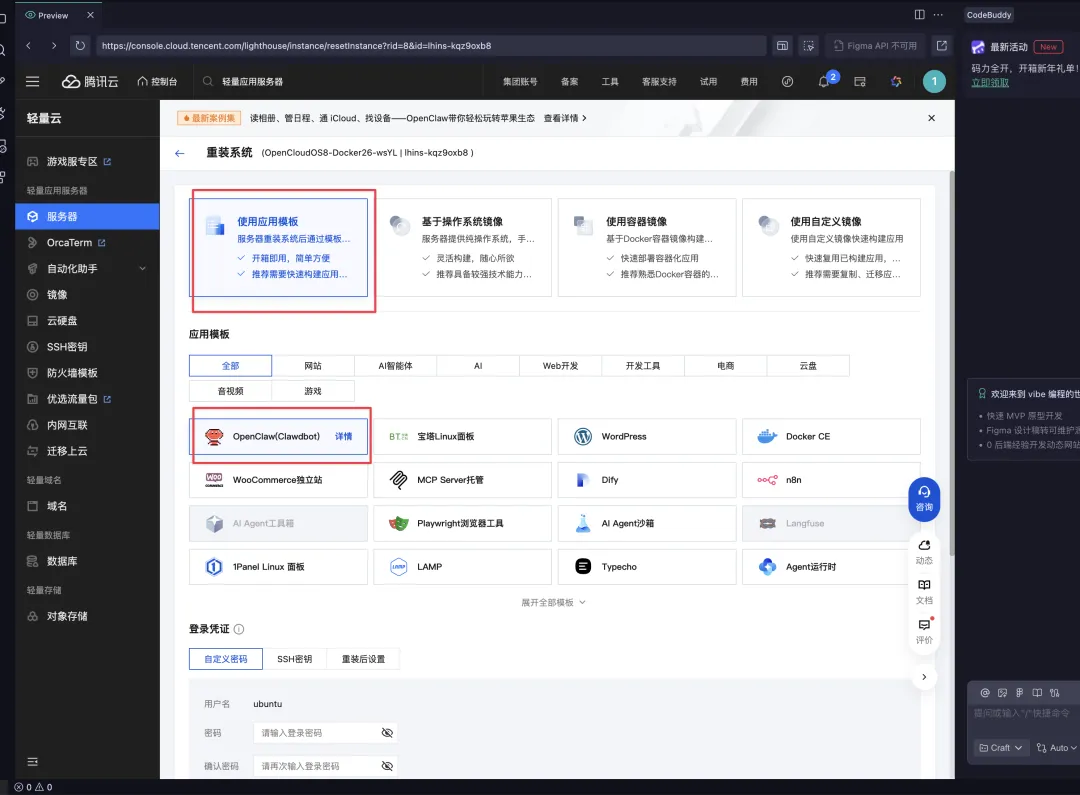The width and height of the screenshot is (1080, 795).
Task: Open 服务器 in sidebar
Action: (87, 216)
